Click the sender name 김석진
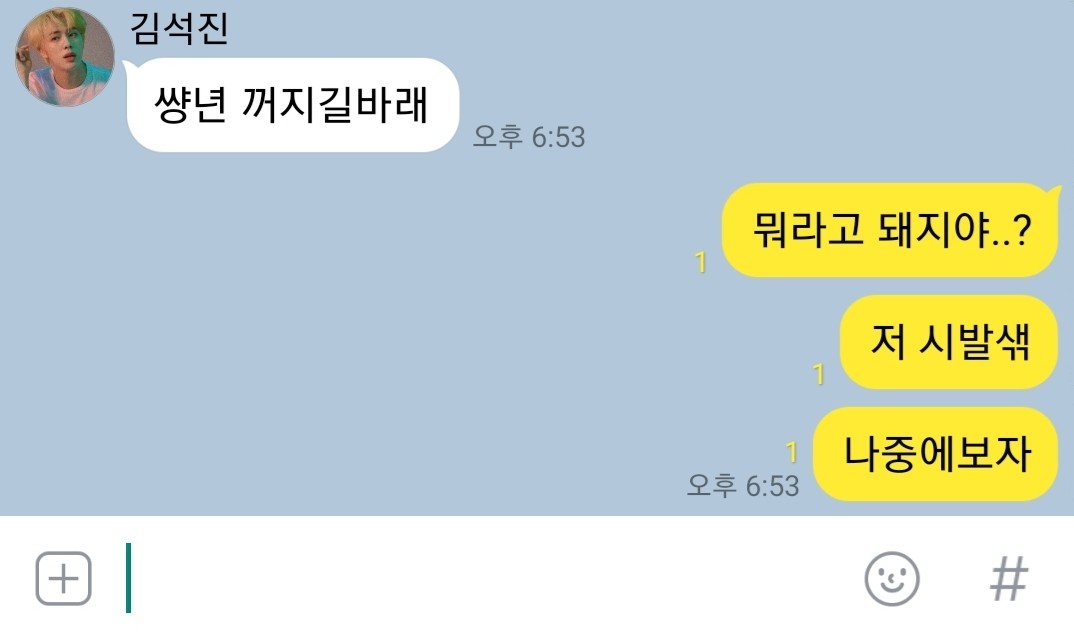The width and height of the screenshot is (1074, 642). coord(179,29)
